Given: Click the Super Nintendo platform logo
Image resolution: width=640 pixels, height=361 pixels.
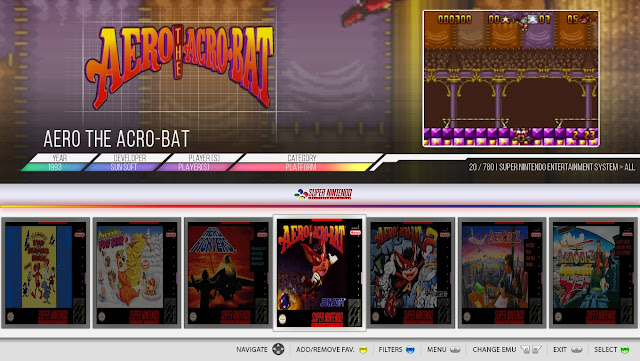Looking at the screenshot, I should [x=323, y=194].
